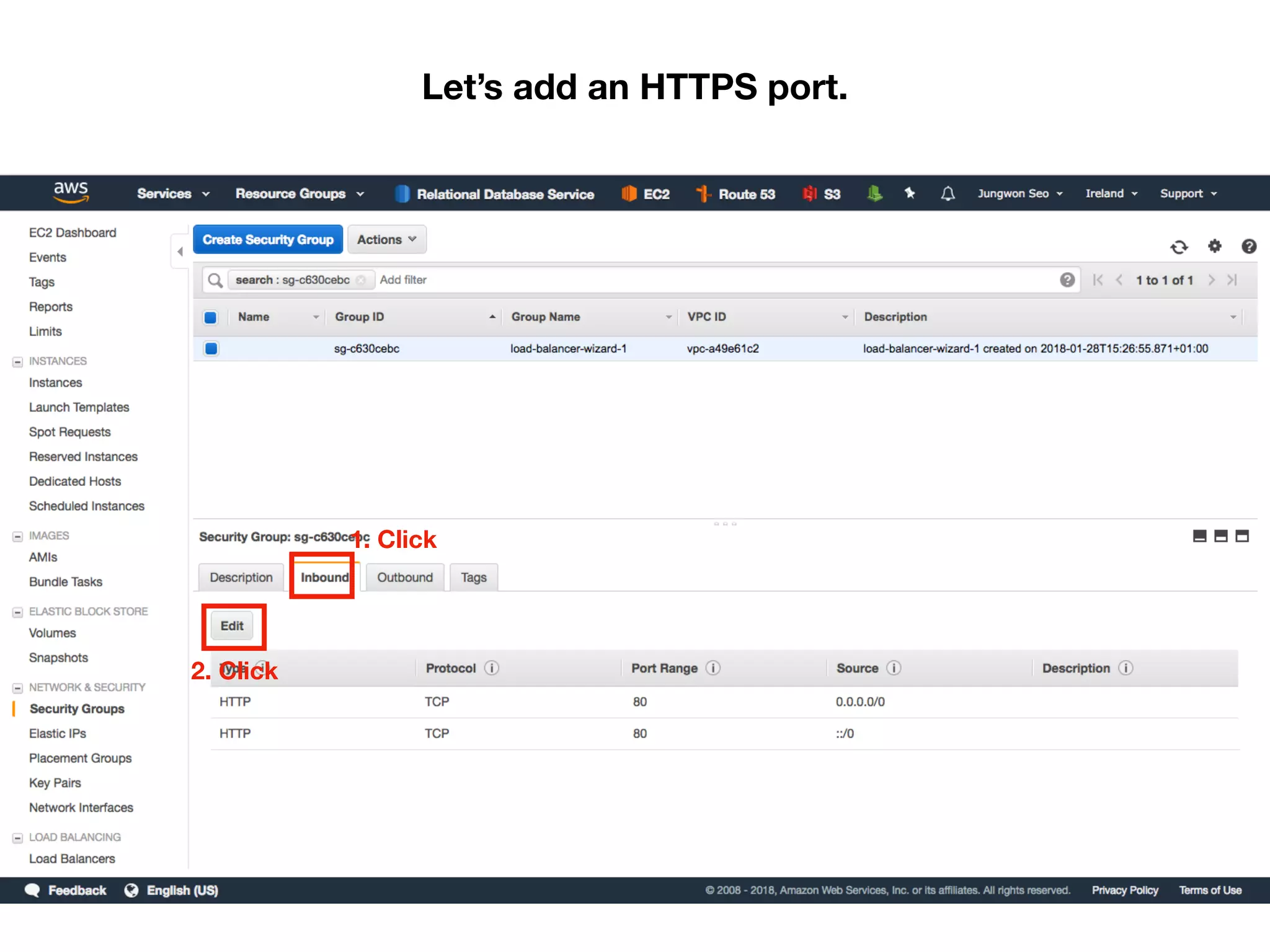This screenshot has width=1270, height=952.
Task: Open the table settings gear
Action: point(1214,246)
